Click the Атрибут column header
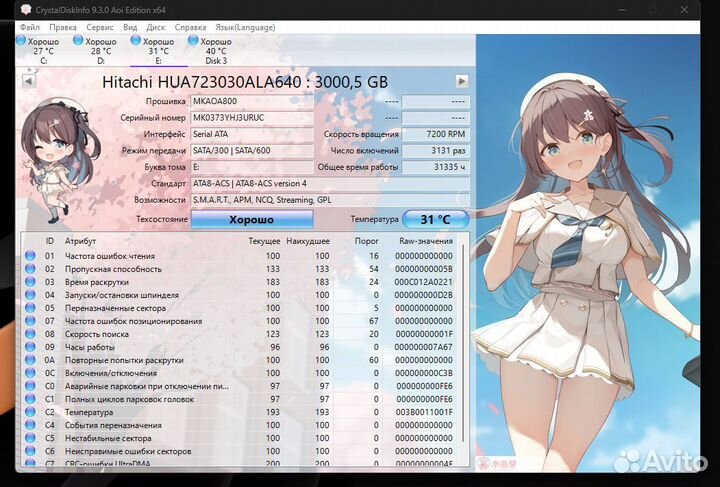720x487 pixels. [80, 241]
